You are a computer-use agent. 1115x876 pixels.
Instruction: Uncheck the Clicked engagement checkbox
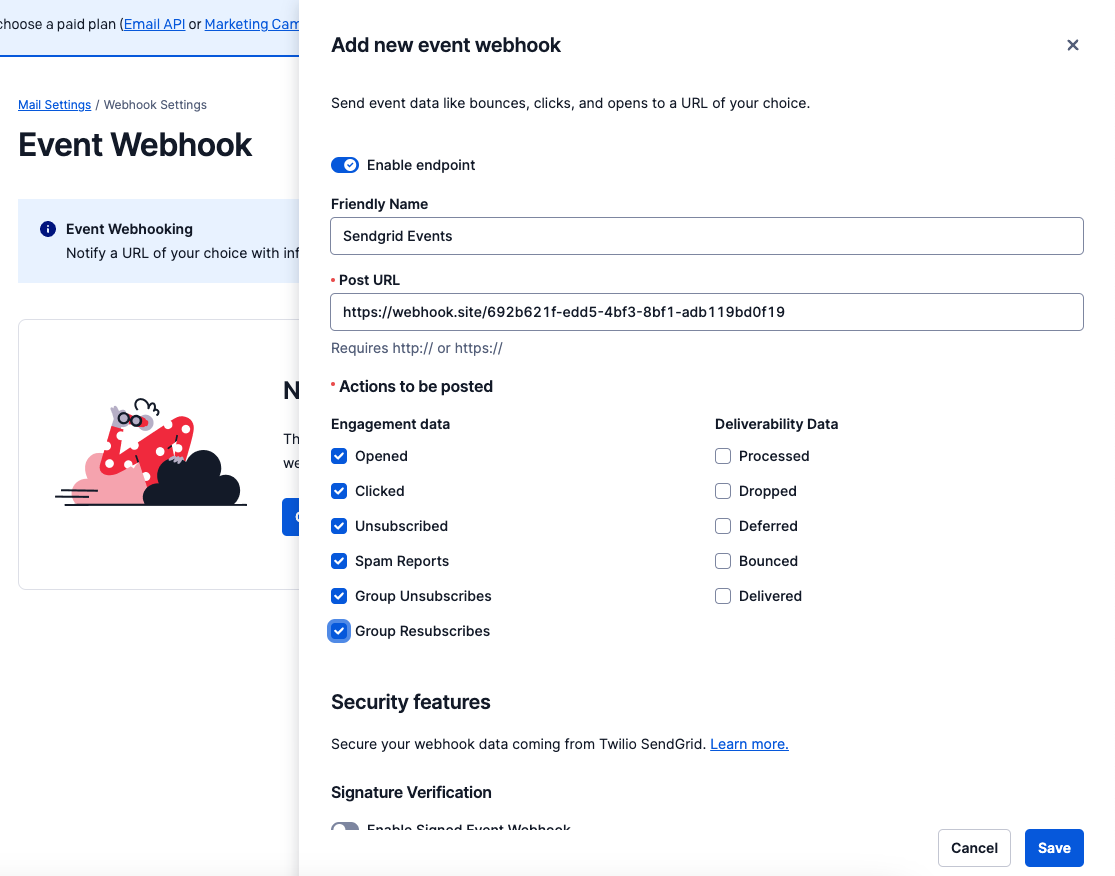pyautogui.click(x=338, y=491)
